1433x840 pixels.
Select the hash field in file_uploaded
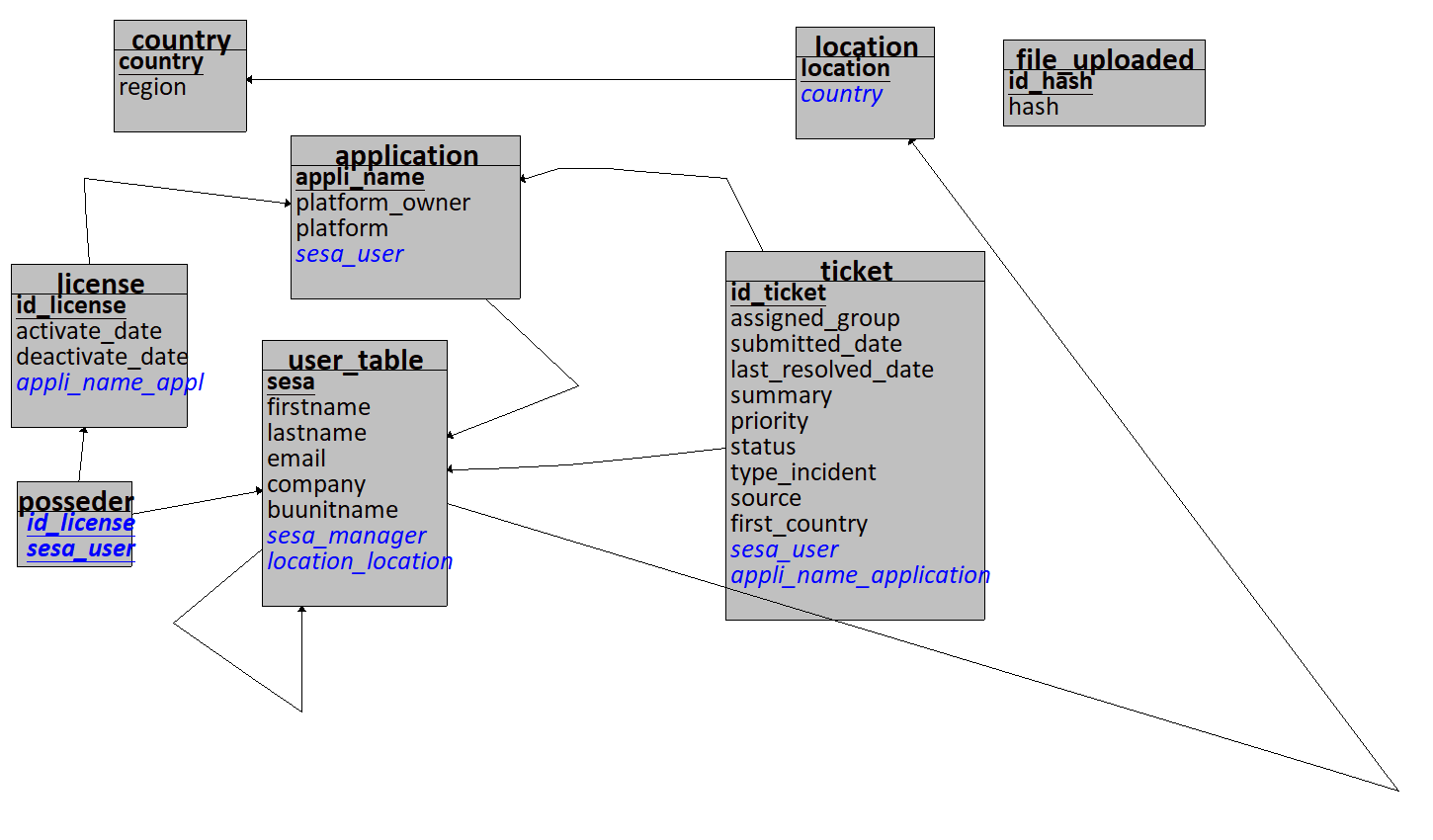coord(1034,108)
